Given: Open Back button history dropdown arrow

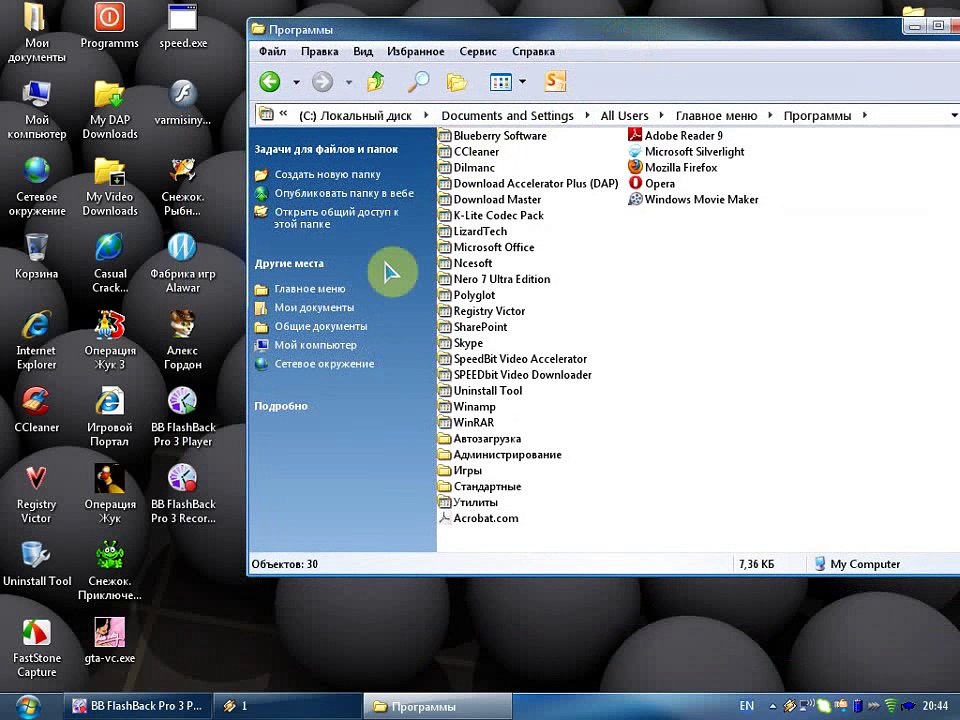Looking at the screenshot, I should coord(296,82).
